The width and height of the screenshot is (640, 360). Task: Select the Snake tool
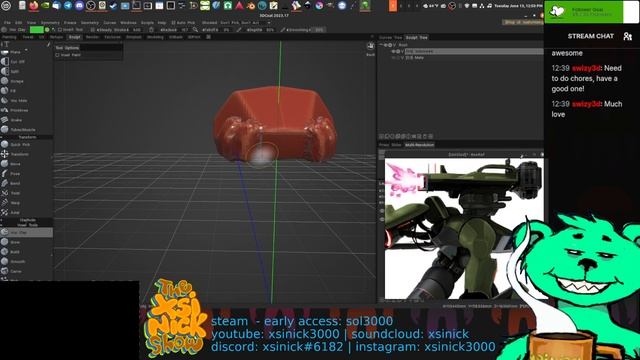click(x=13, y=120)
